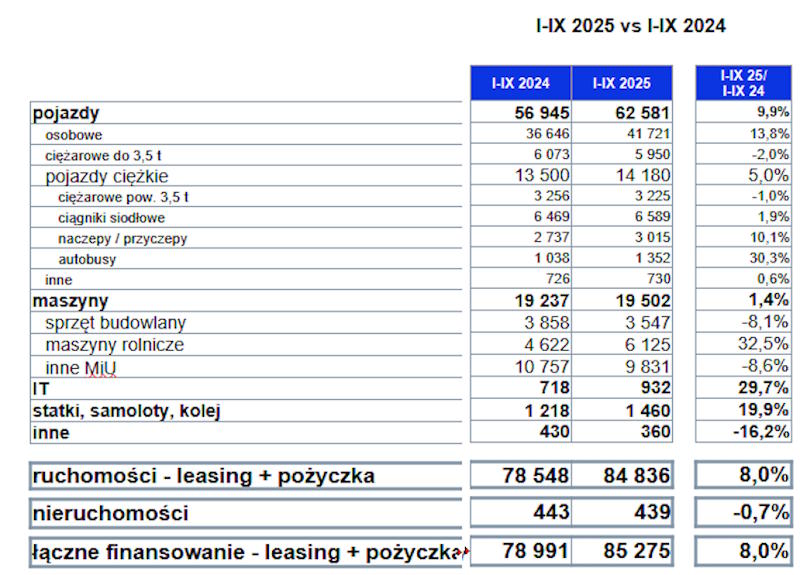This screenshot has height=575, width=800.
Task: Select the ciągniki siodłowe row label
Action: coord(112,217)
